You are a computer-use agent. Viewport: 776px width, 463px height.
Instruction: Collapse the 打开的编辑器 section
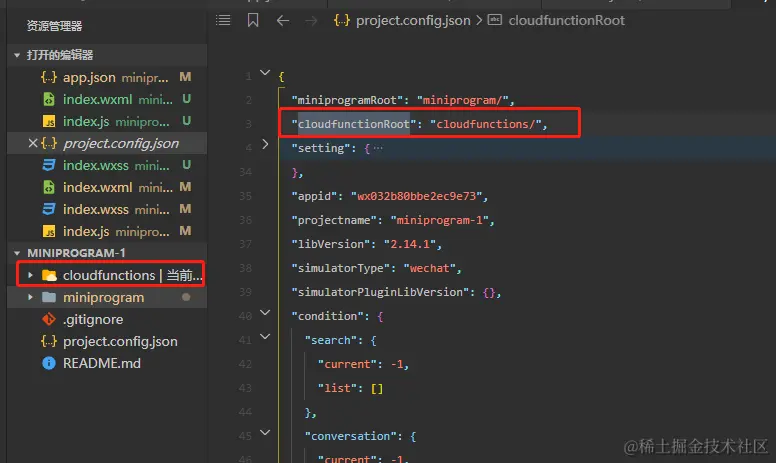(x=15, y=55)
